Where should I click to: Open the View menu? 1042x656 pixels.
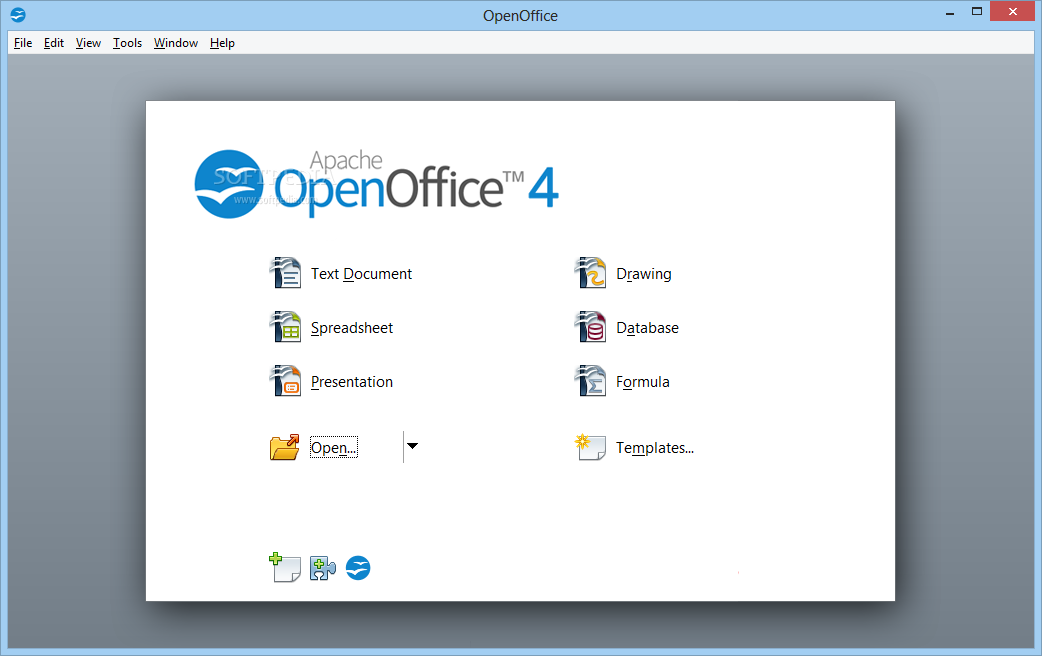[x=88, y=43]
